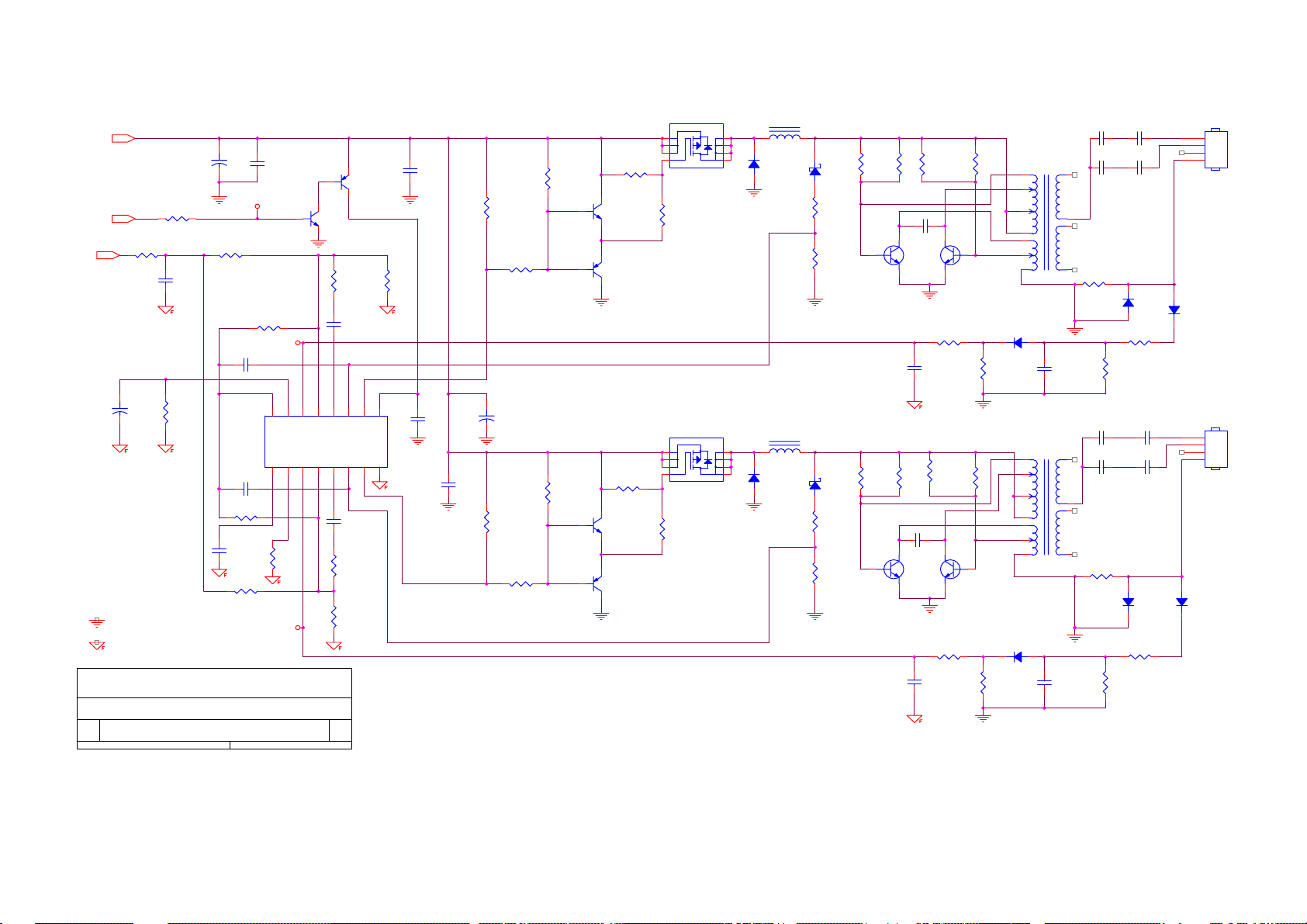The width and height of the screenshot is (1307, 924).
Task: Select the topmost red input port symbol
Action: [x=123, y=138]
